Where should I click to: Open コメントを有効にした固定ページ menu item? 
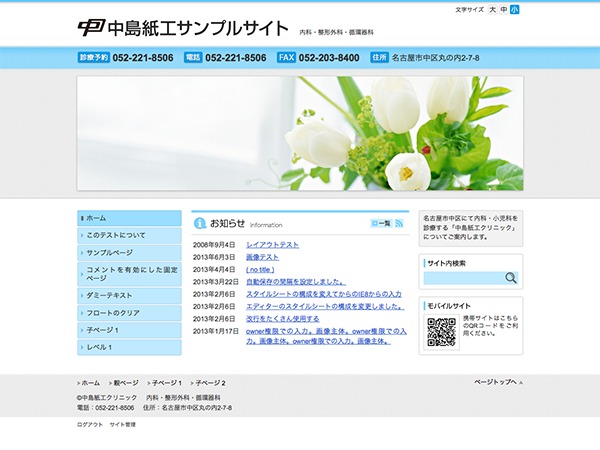click(x=129, y=274)
